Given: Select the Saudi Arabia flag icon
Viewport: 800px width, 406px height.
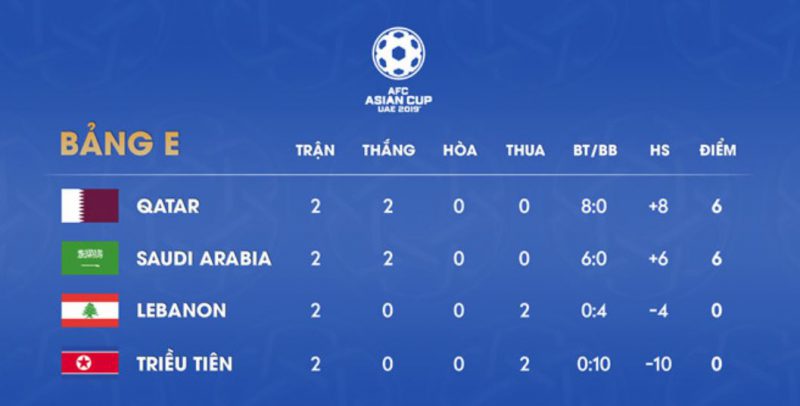Looking at the screenshot, I should [x=90, y=258].
